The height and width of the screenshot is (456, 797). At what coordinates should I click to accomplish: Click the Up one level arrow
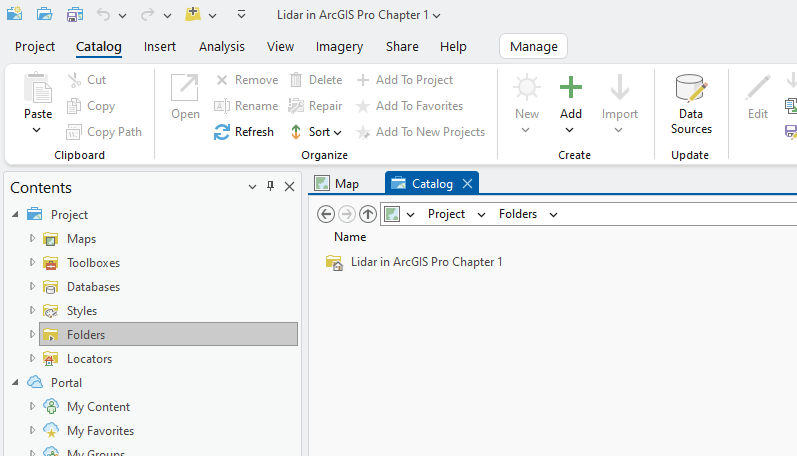368,214
